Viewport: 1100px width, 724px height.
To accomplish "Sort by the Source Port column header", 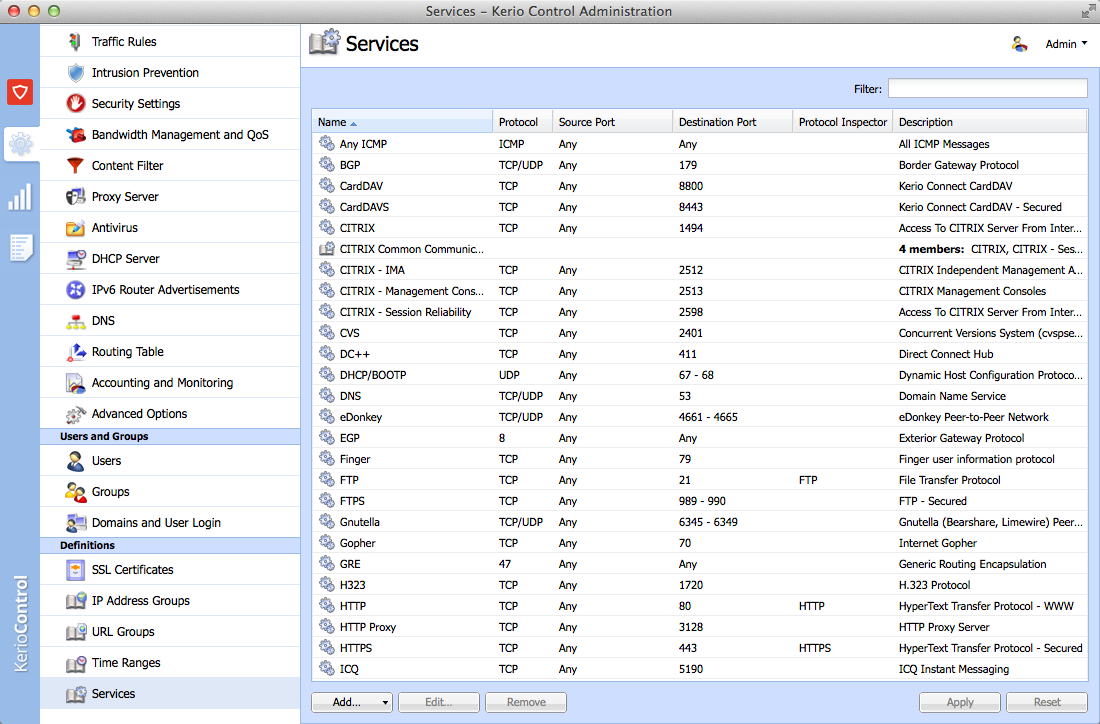I will (x=612, y=122).
